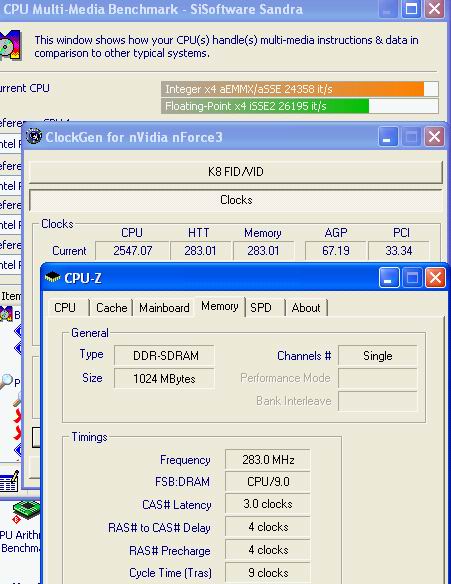Click the RAS# to CAS# Delay value field
The height and width of the screenshot is (584, 451).
[268, 527]
